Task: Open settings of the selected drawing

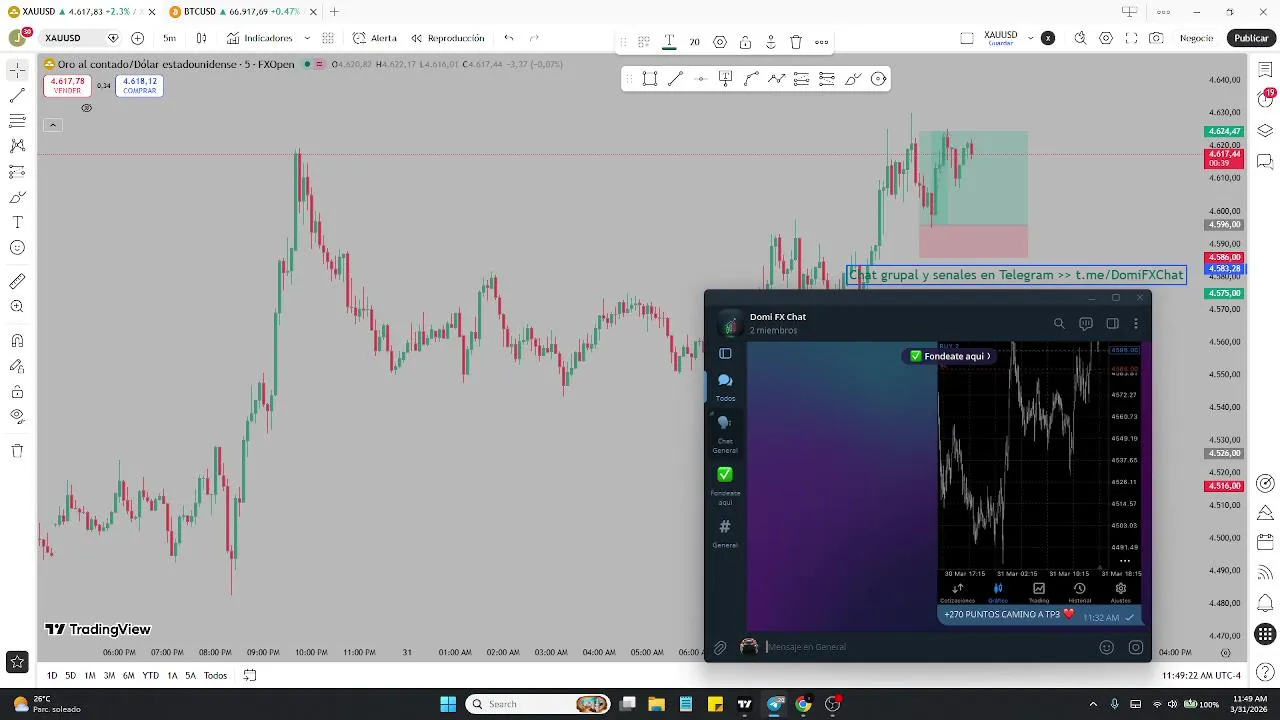Action: click(720, 42)
